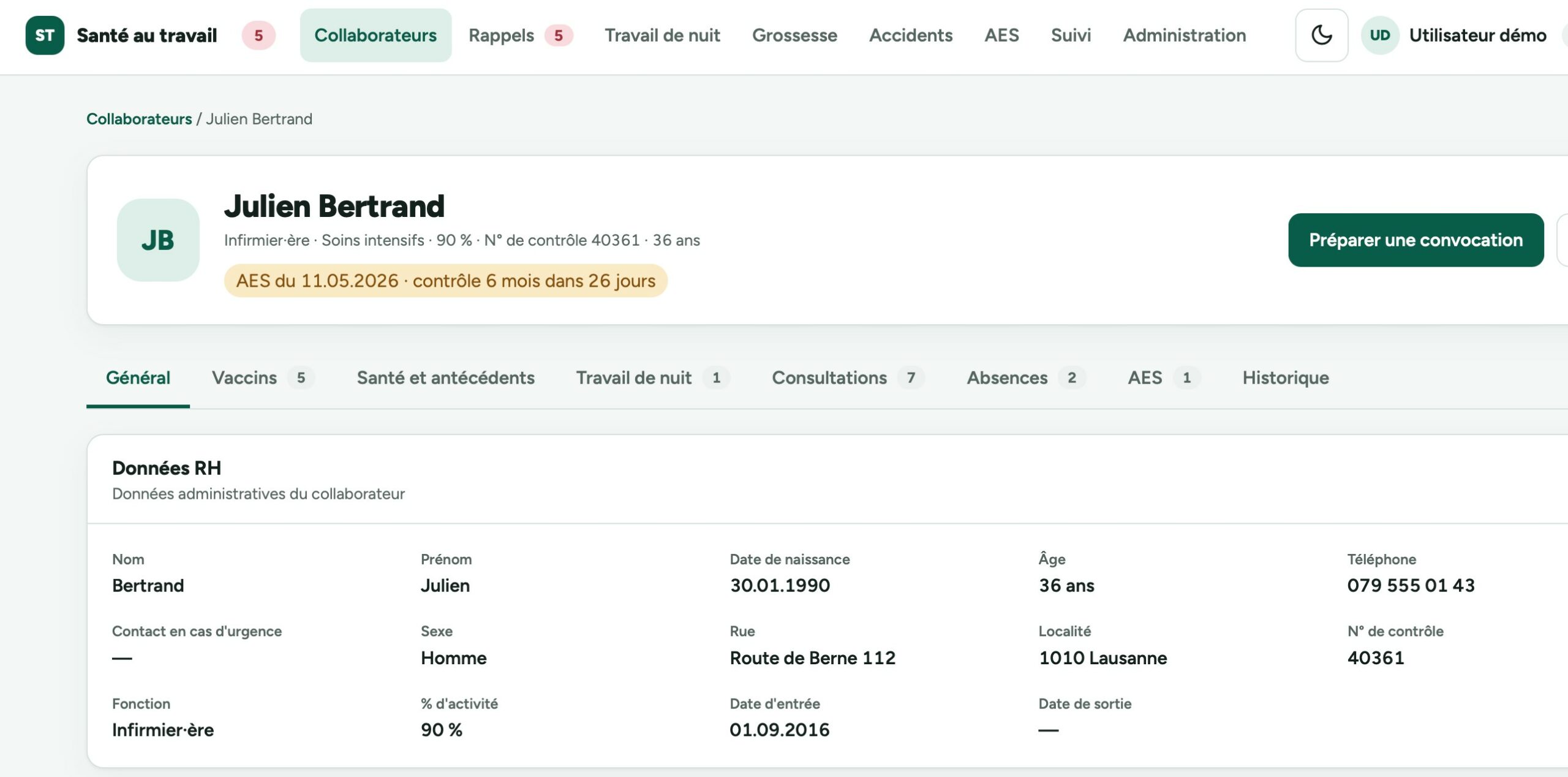1568x777 pixels.
Task: Click the control number value 40361
Action: [x=1376, y=658]
